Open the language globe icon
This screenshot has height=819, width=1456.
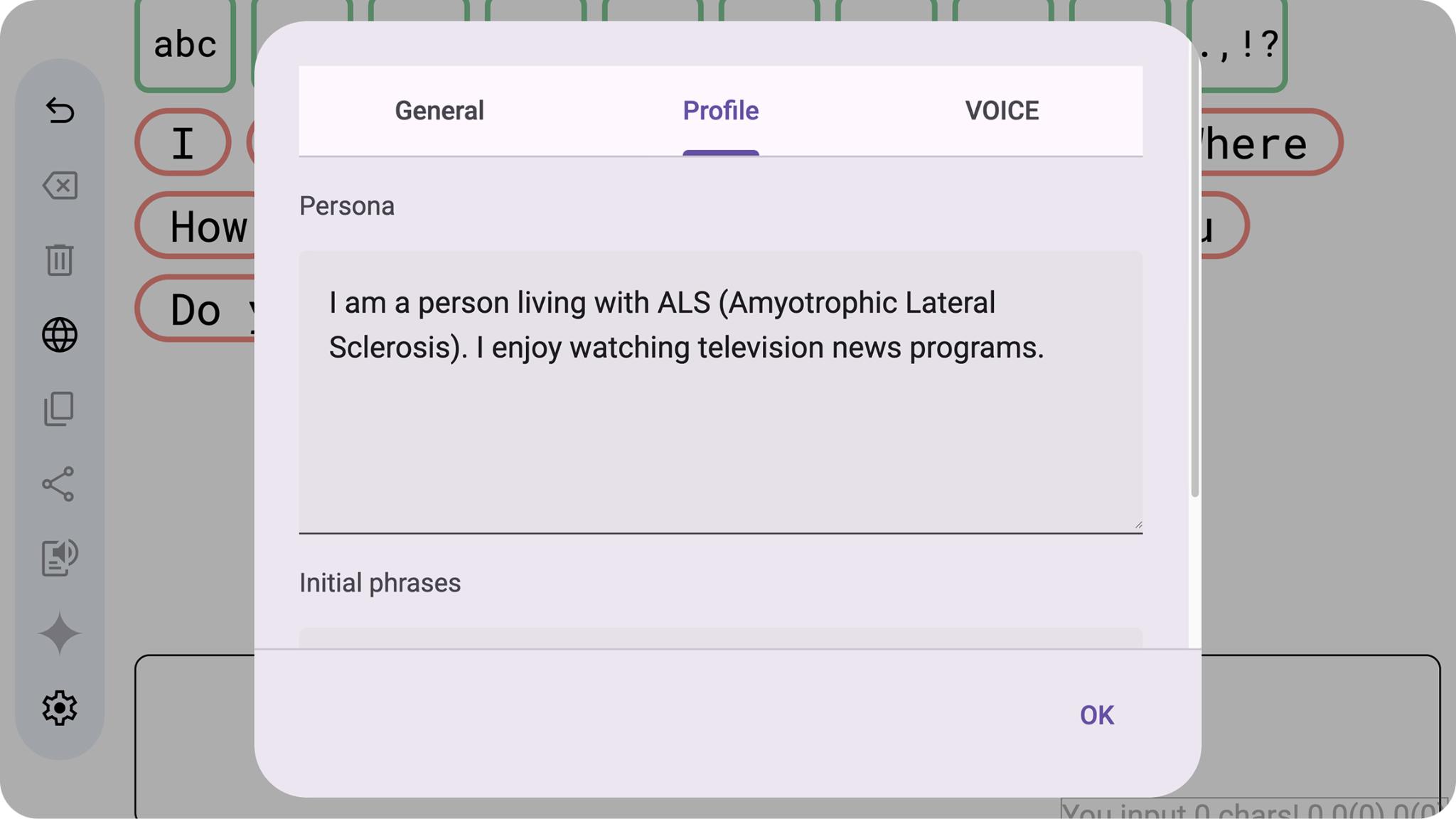(x=60, y=334)
